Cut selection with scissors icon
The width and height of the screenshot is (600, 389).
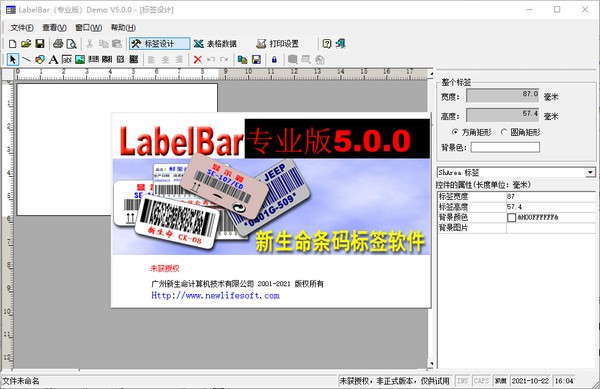(90, 44)
